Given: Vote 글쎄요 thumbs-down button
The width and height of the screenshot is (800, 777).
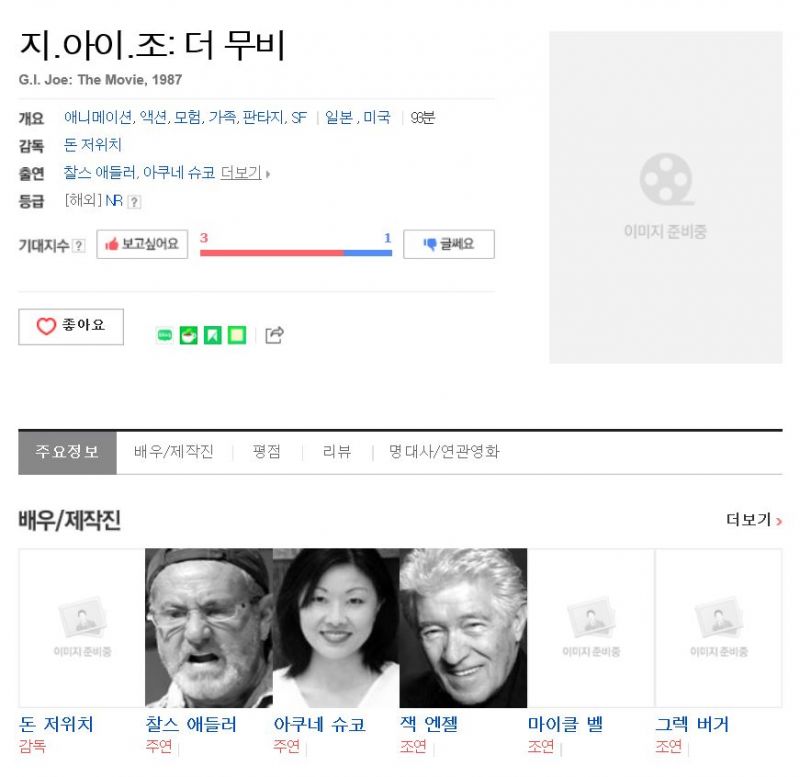Looking at the screenshot, I should [x=449, y=244].
